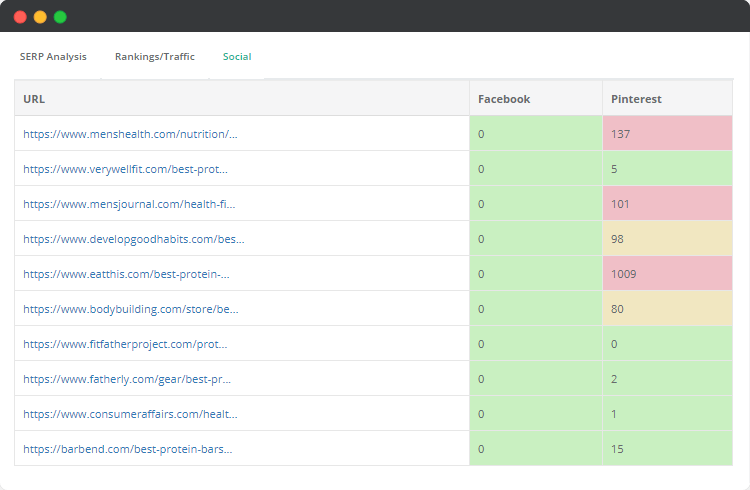Click Pinterest value 1009 for eatthis

pos(667,273)
